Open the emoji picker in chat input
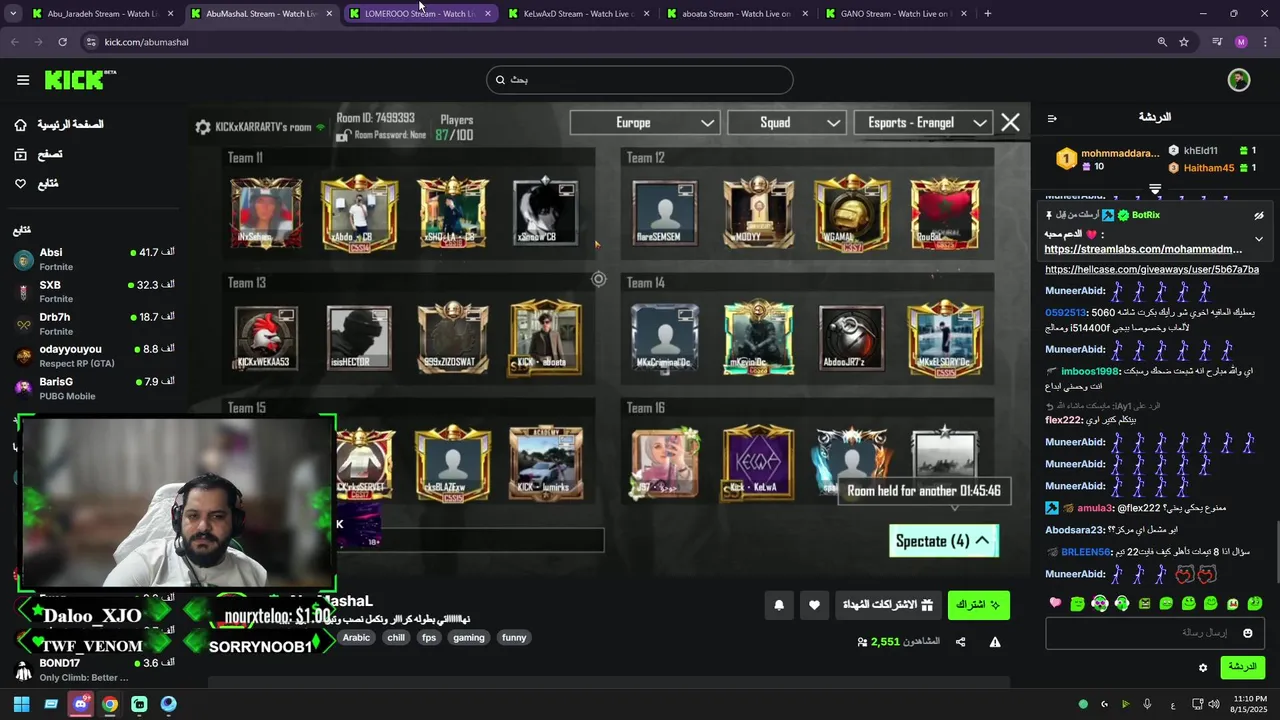The height and width of the screenshot is (720, 1280). click(1247, 633)
